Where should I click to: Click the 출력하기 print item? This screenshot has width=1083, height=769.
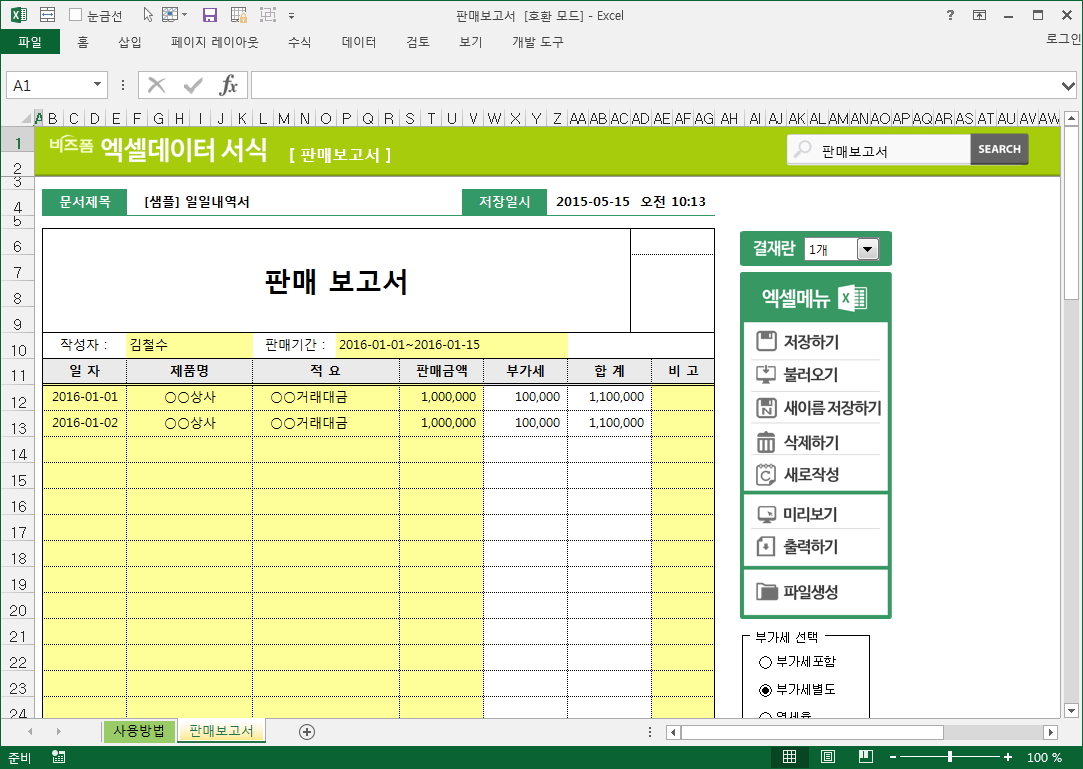809,547
